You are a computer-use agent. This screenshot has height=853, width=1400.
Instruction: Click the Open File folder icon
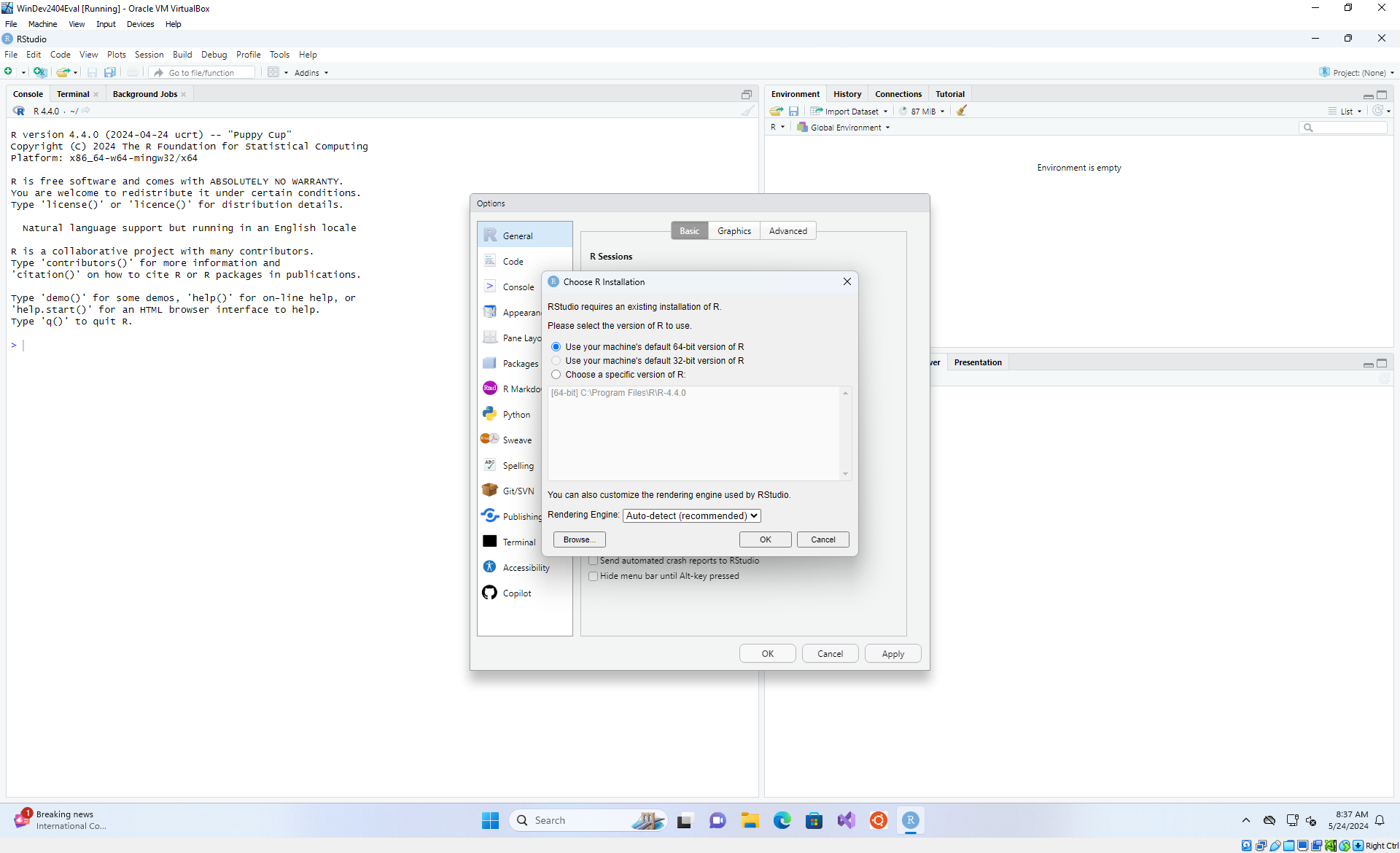click(x=63, y=72)
